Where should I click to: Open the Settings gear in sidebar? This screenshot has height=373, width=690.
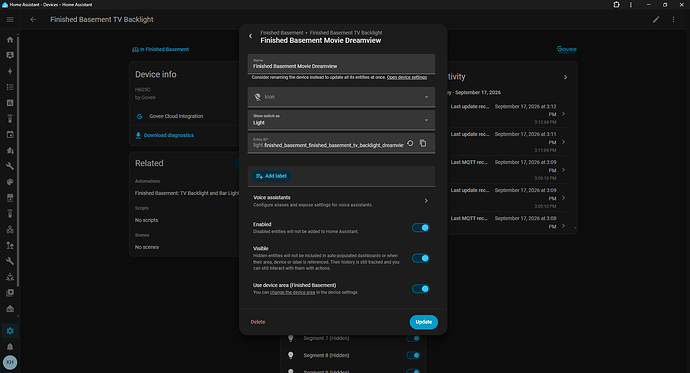pos(10,331)
